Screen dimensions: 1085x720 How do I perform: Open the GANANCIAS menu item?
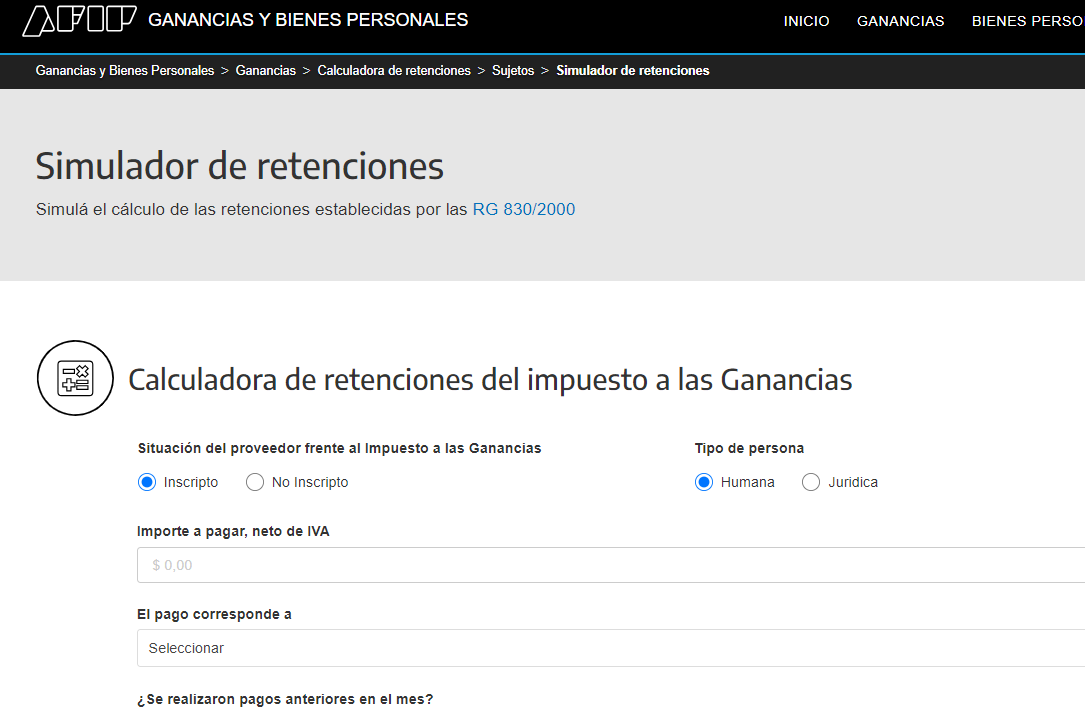tap(900, 21)
